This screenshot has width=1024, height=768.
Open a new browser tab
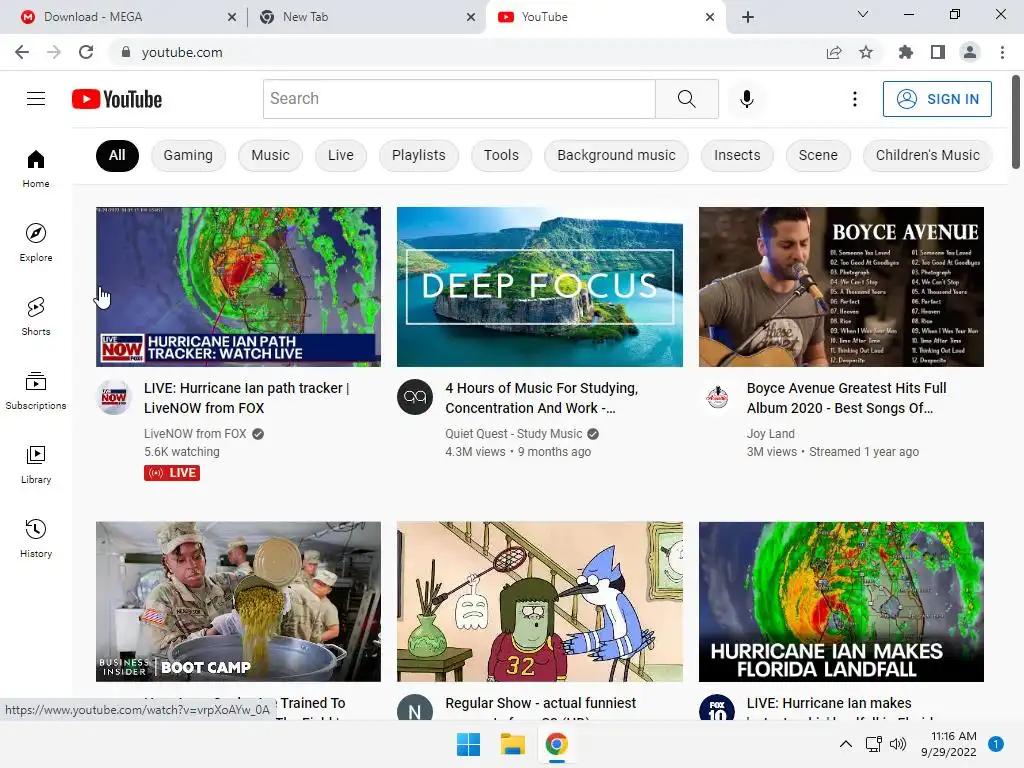coord(748,17)
